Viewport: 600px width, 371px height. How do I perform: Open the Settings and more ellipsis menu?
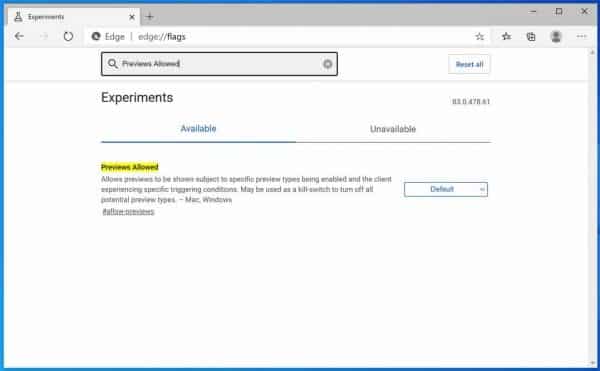click(581, 36)
